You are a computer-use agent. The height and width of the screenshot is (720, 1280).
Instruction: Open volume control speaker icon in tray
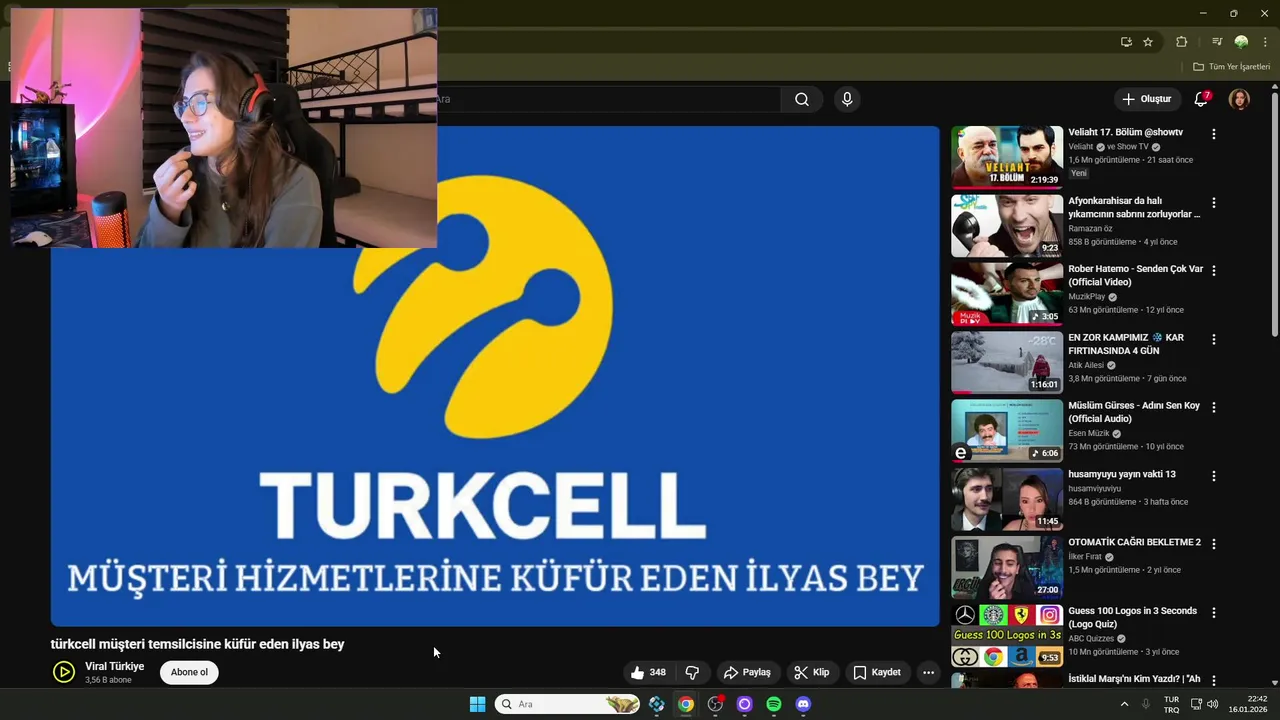[x=1213, y=704]
